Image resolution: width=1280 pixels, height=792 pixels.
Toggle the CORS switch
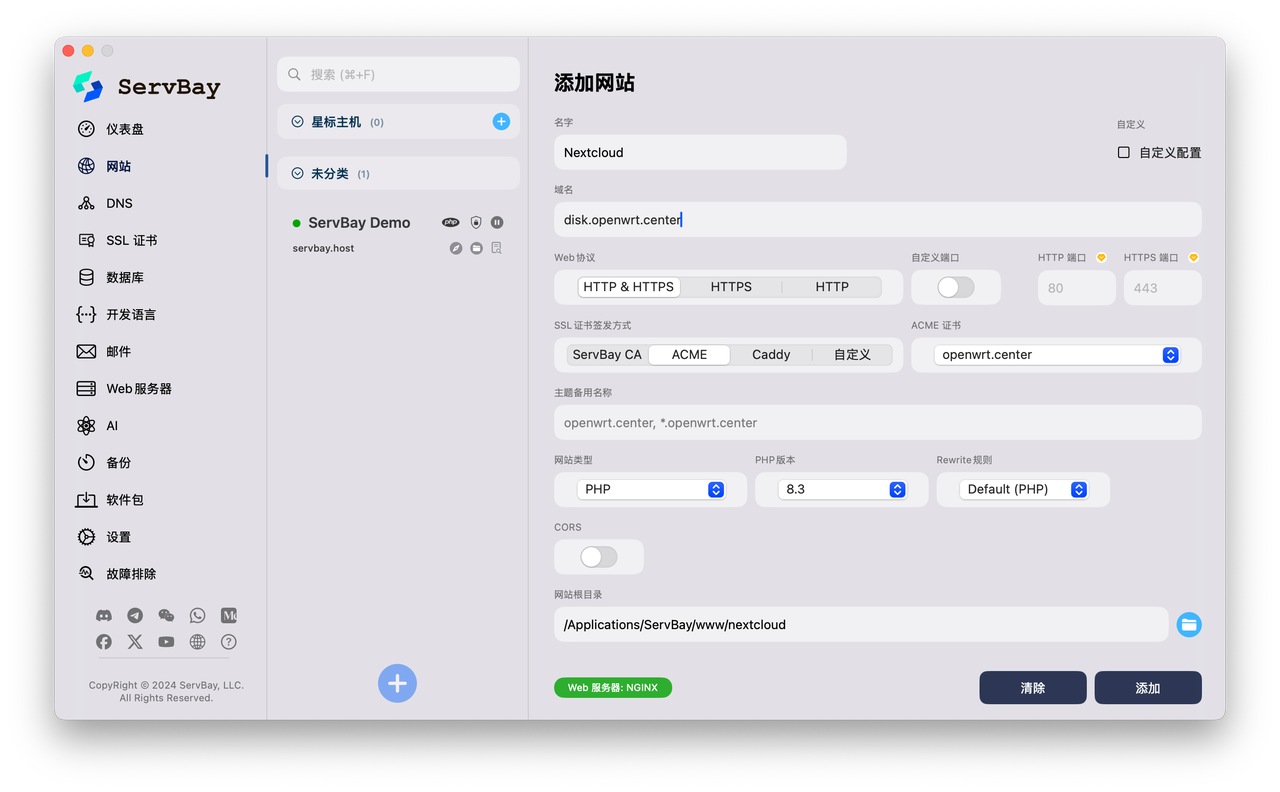point(599,557)
